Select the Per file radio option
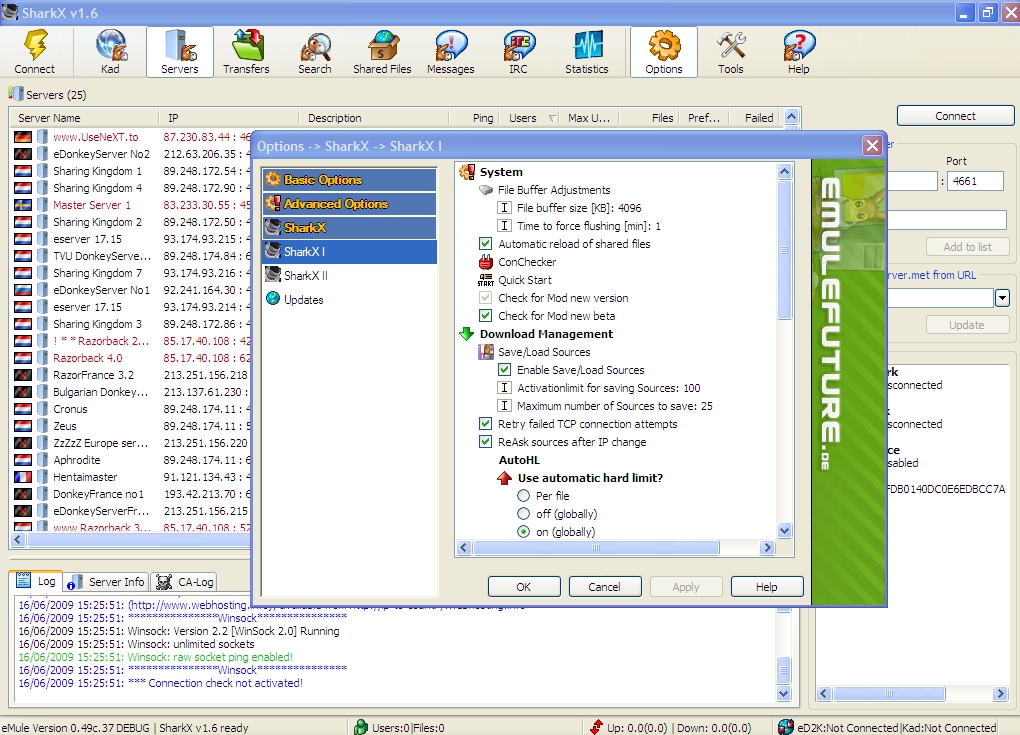Viewport: 1020px width, 735px height. tap(523, 496)
